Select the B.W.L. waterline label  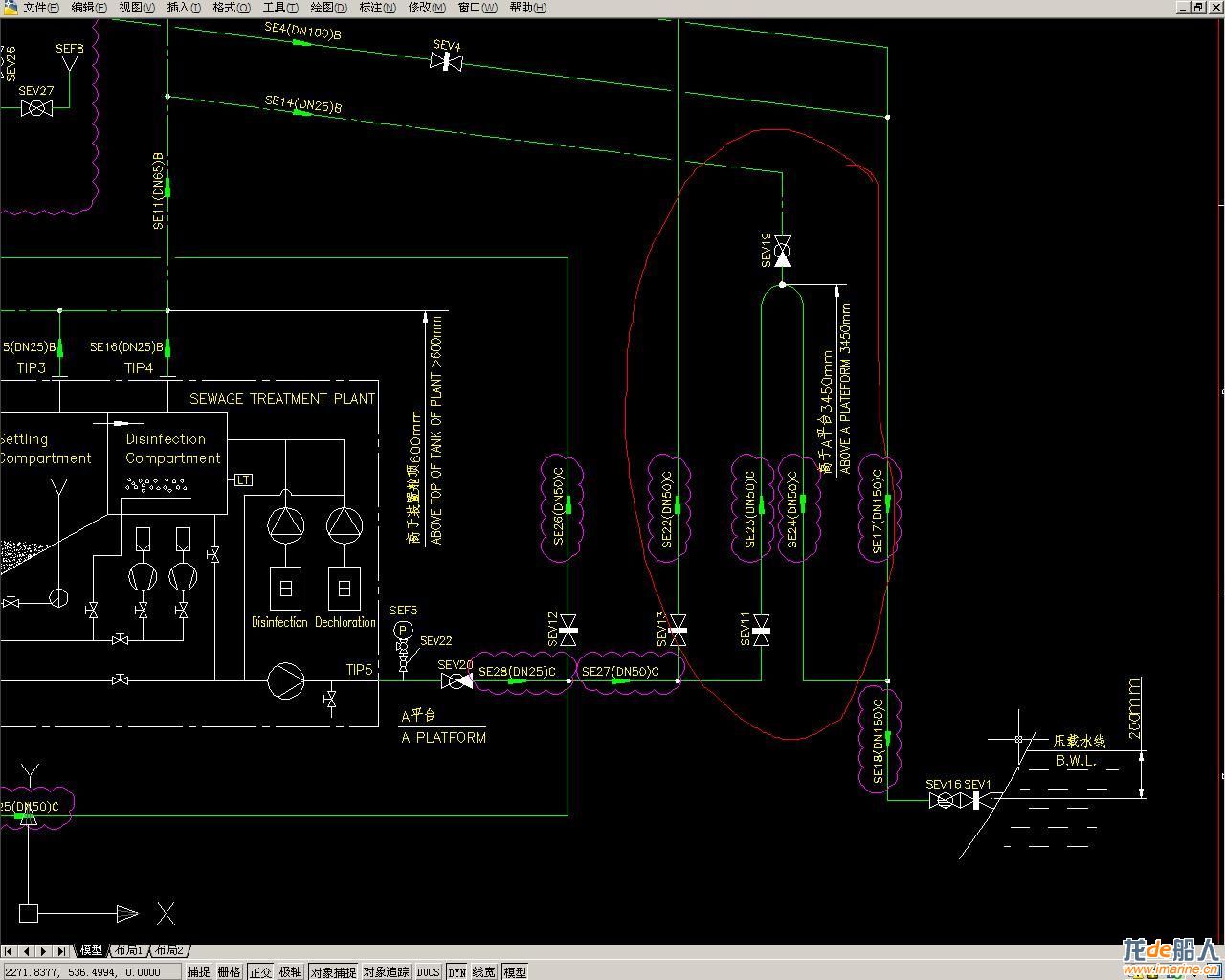1076,762
